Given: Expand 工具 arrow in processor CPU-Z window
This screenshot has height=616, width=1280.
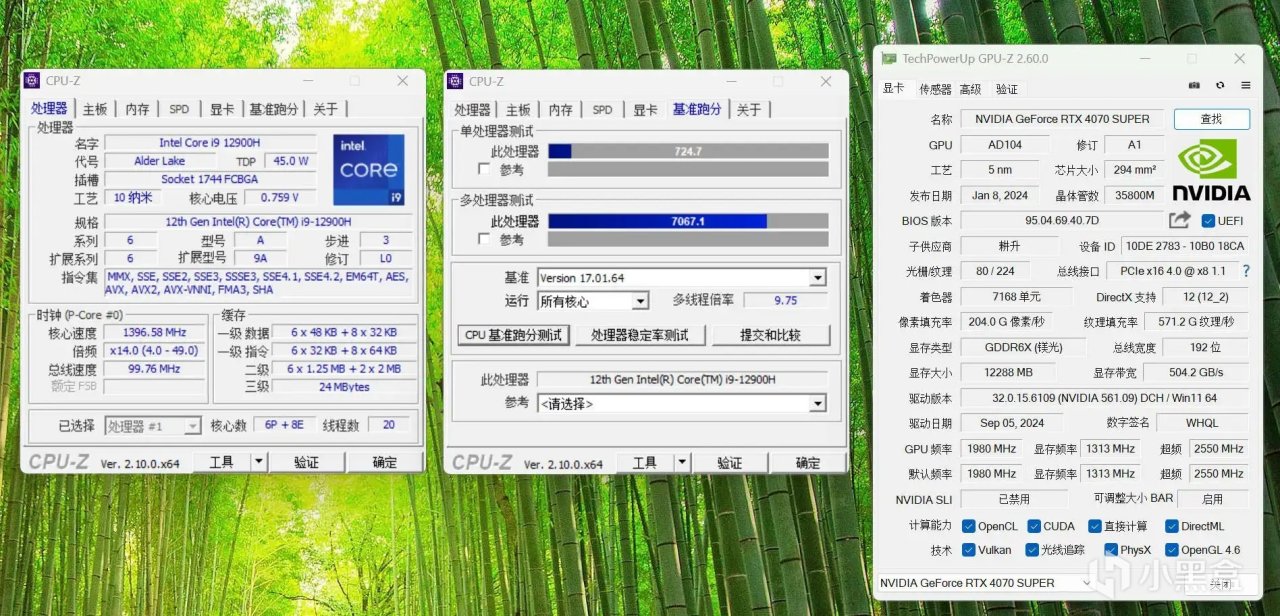Looking at the screenshot, I should click(x=258, y=462).
